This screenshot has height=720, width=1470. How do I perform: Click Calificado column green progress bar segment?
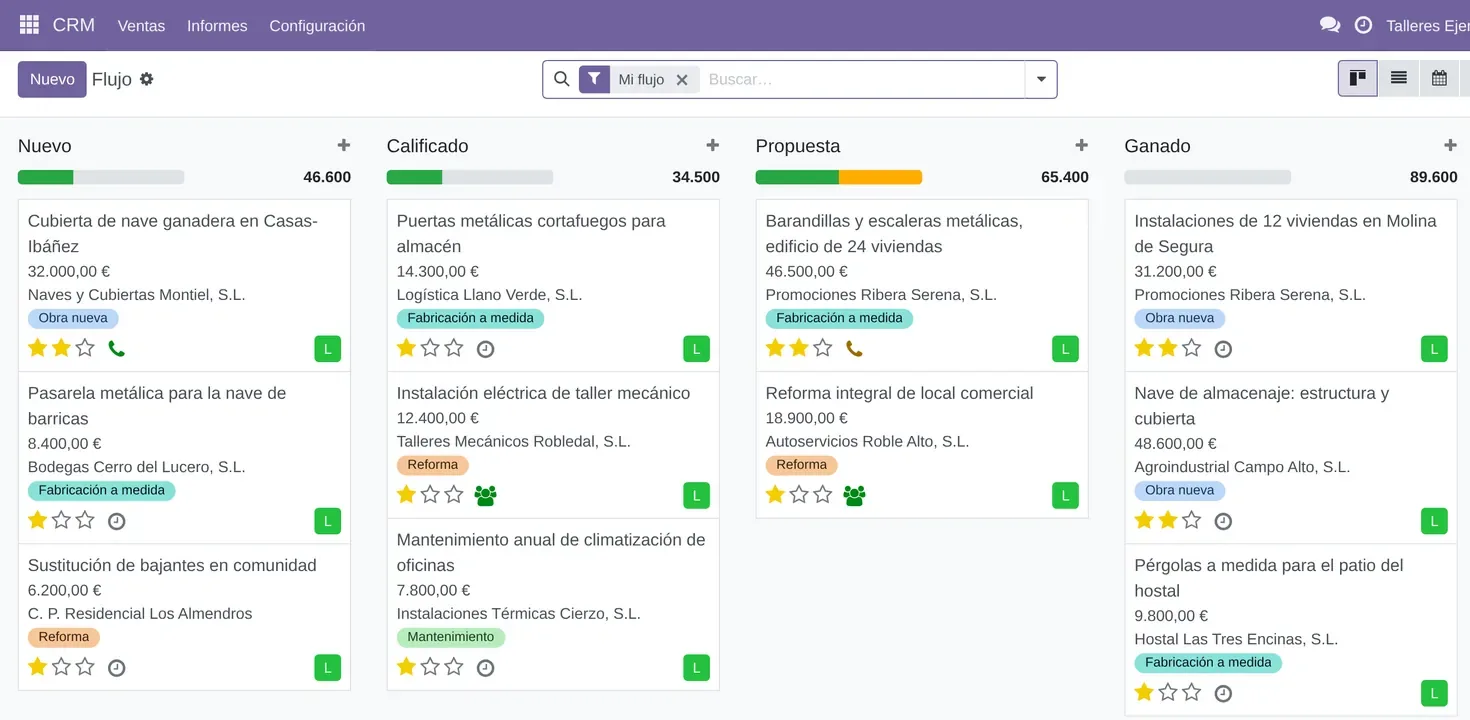414,177
